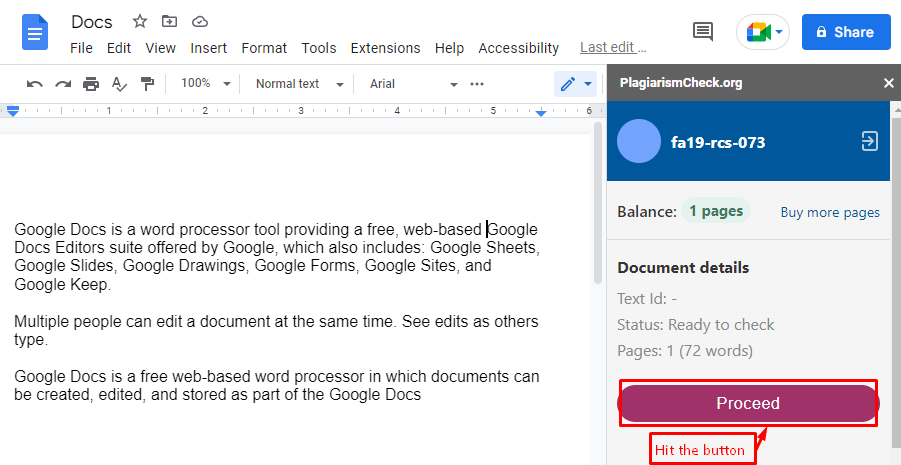Click the 1 pages balance badge
Viewport: 901px width, 465px height.
pos(716,211)
